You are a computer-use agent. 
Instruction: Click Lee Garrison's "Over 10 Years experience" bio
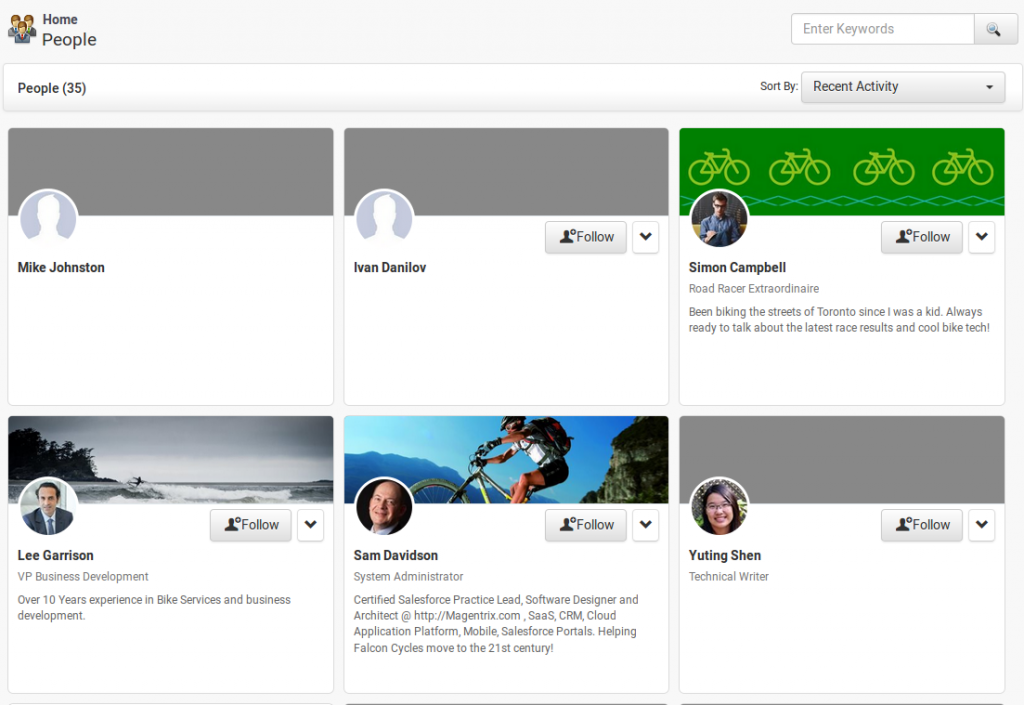(x=154, y=608)
